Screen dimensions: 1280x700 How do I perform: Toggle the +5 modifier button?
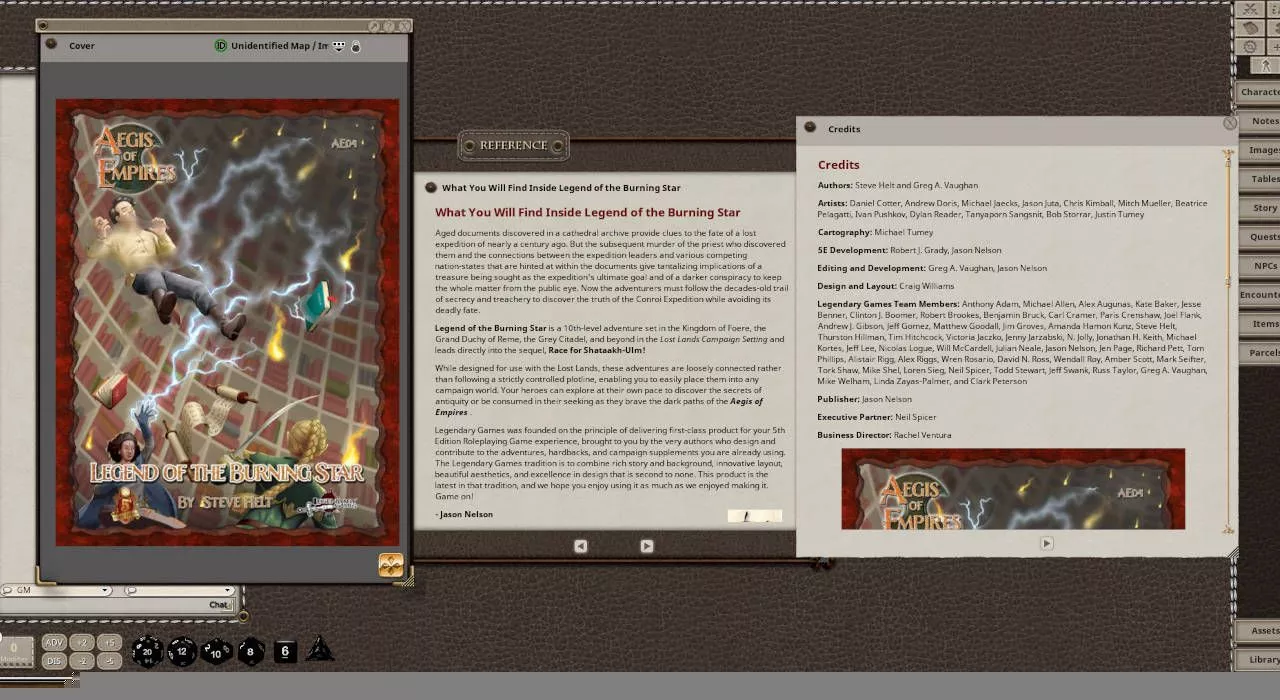[x=109, y=643]
